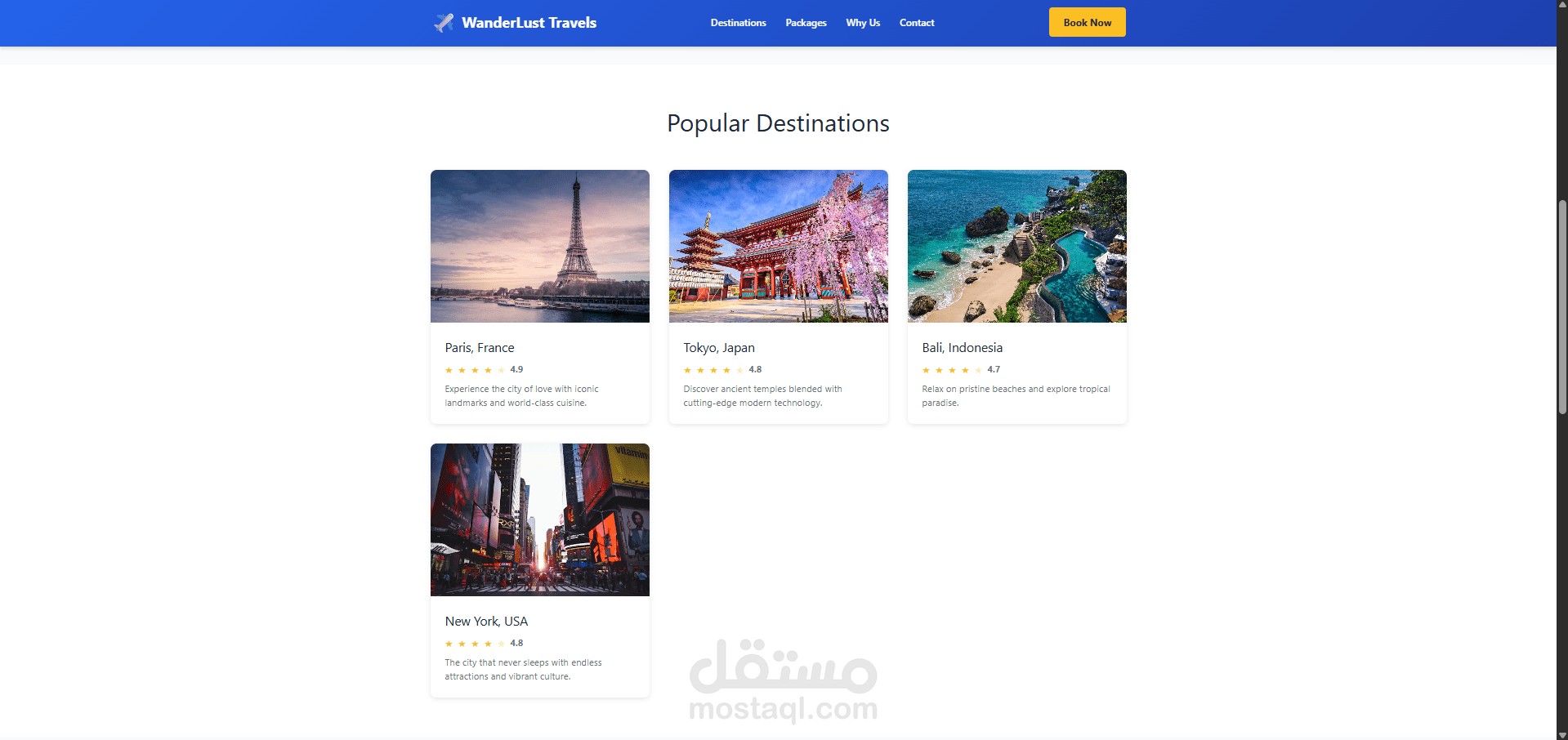1568x740 pixels.
Task: Select the Paris, France card title
Action: click(x=480, y=348)
